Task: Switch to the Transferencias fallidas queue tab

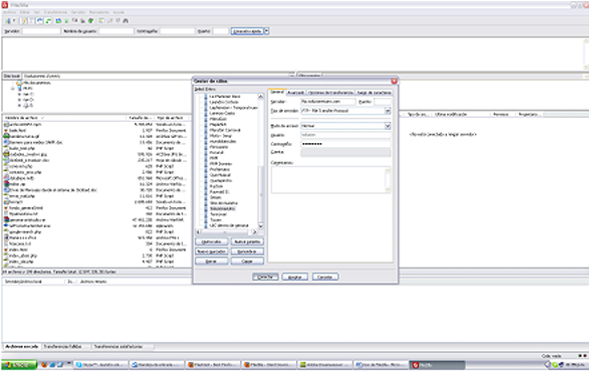Action: point(63,347)
